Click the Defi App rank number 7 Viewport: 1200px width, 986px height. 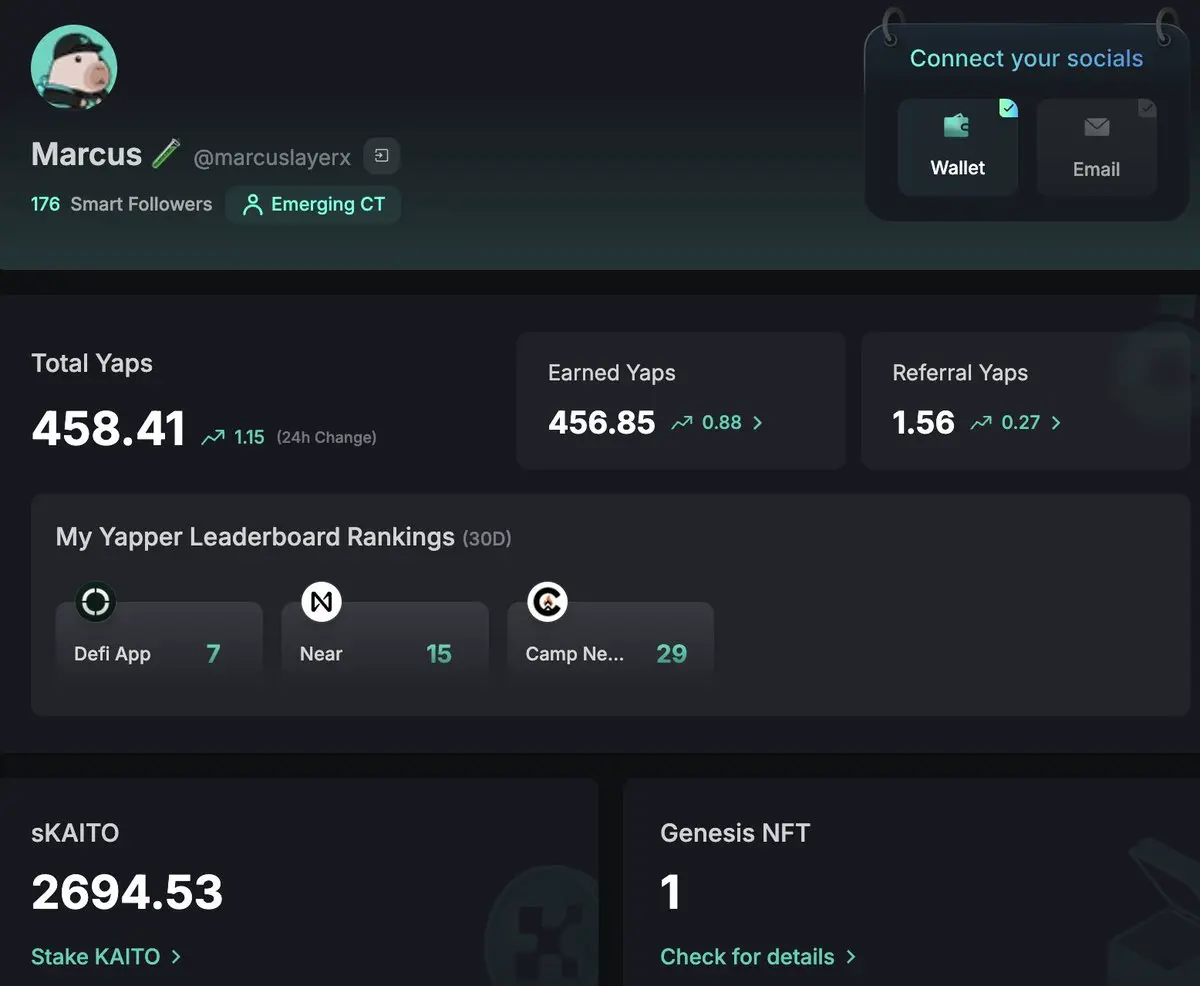click(213, 654)
